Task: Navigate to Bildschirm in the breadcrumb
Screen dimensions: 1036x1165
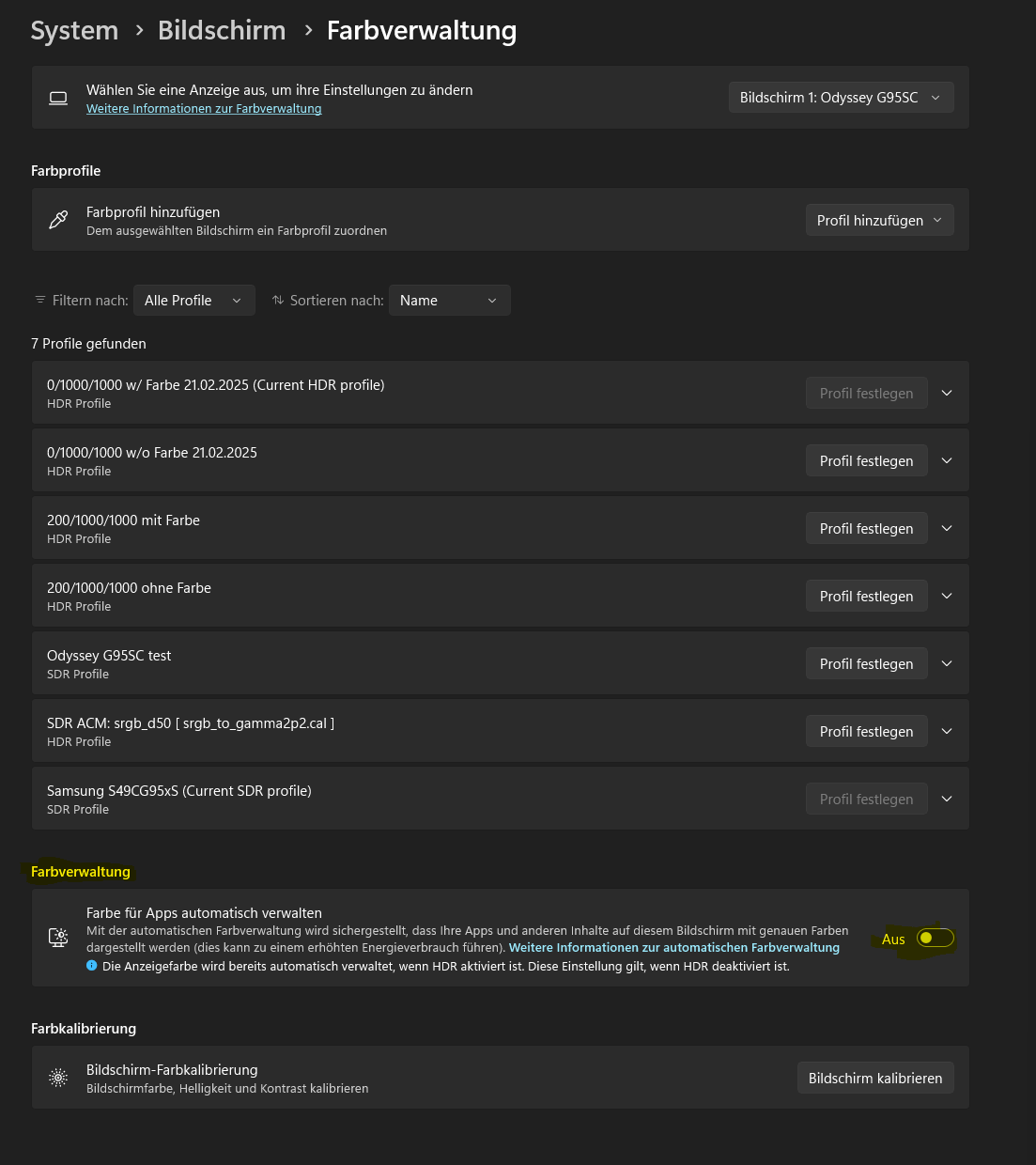Action: pos(222,30)
